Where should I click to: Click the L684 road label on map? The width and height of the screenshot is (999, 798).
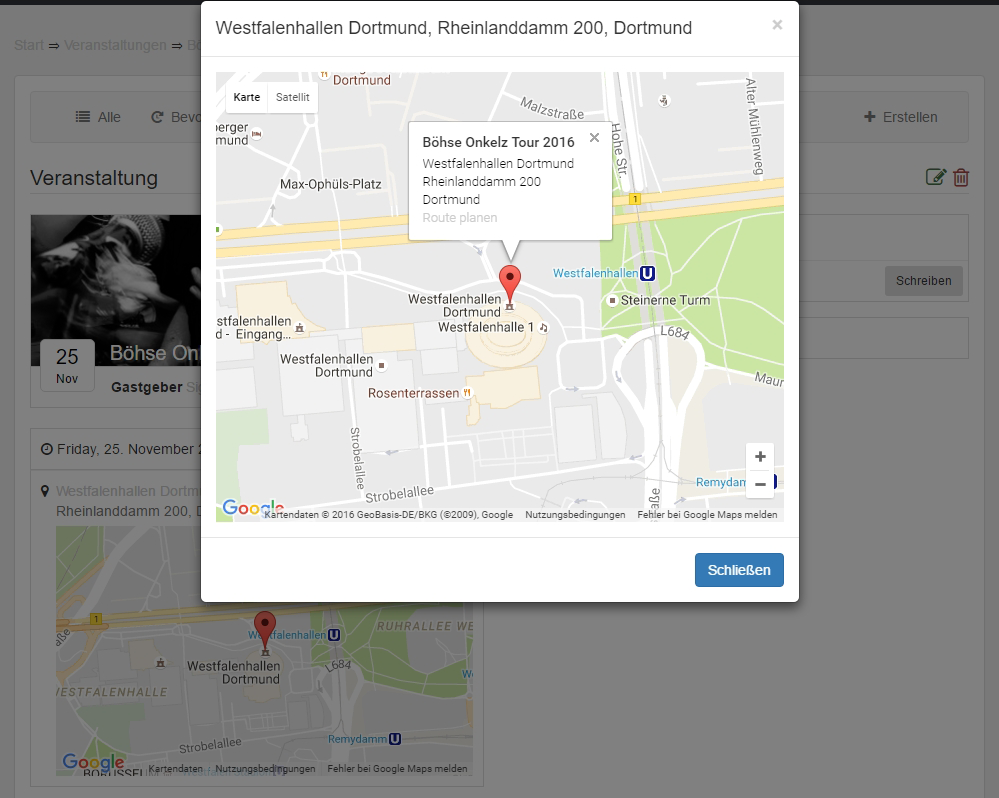click(x=675, y=332)
